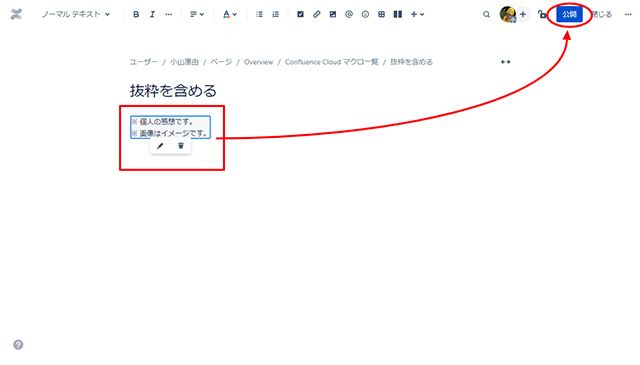Click the 公開 publish button
640x365 pixels.
click(569, 14)
